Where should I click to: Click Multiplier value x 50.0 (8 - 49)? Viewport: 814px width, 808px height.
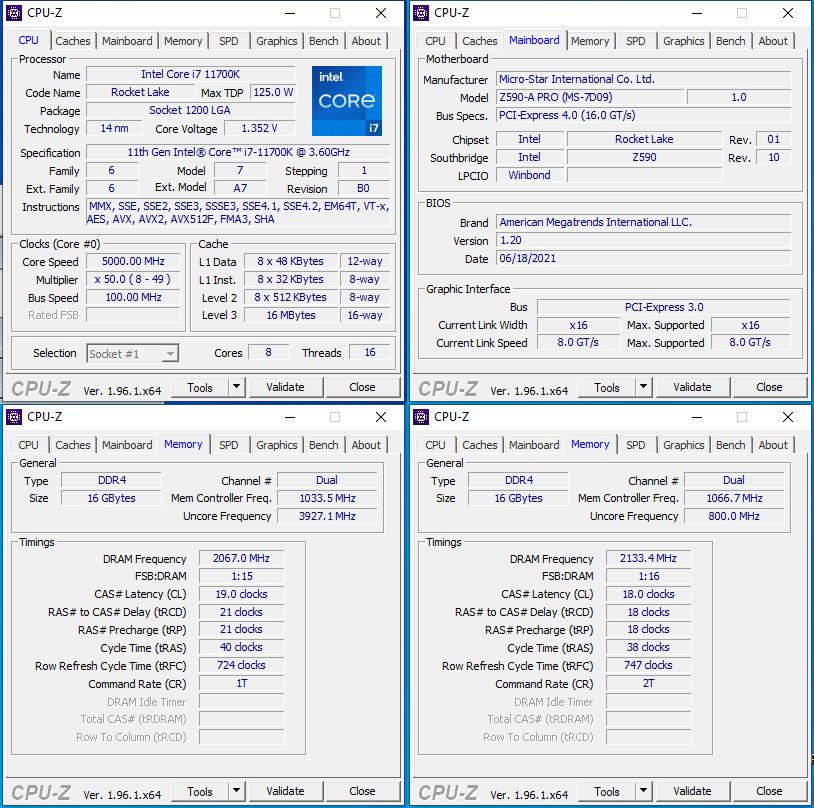click(133, 279)
